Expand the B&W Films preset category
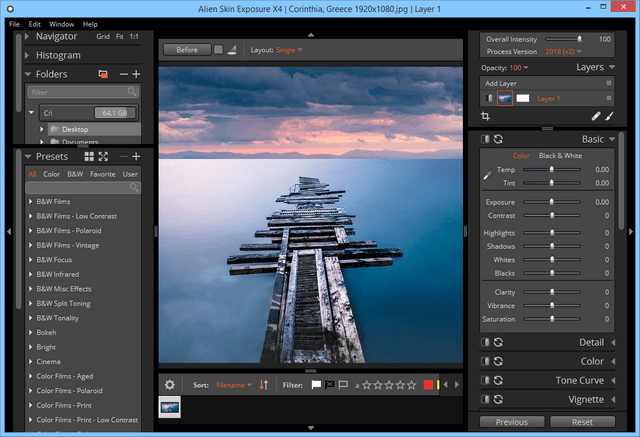Image resolution: width=640 pixels, height=437 pixels. coord(31,202)
